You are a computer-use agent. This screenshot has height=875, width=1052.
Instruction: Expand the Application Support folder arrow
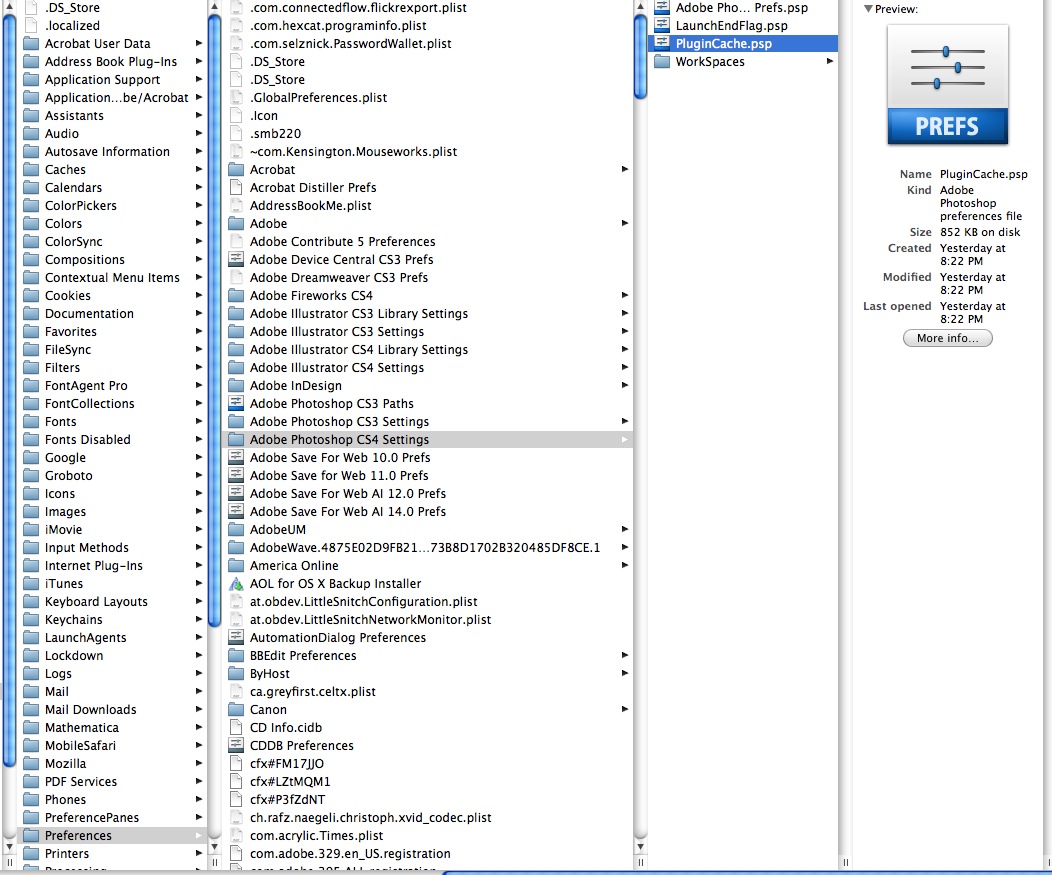[199, 80]
